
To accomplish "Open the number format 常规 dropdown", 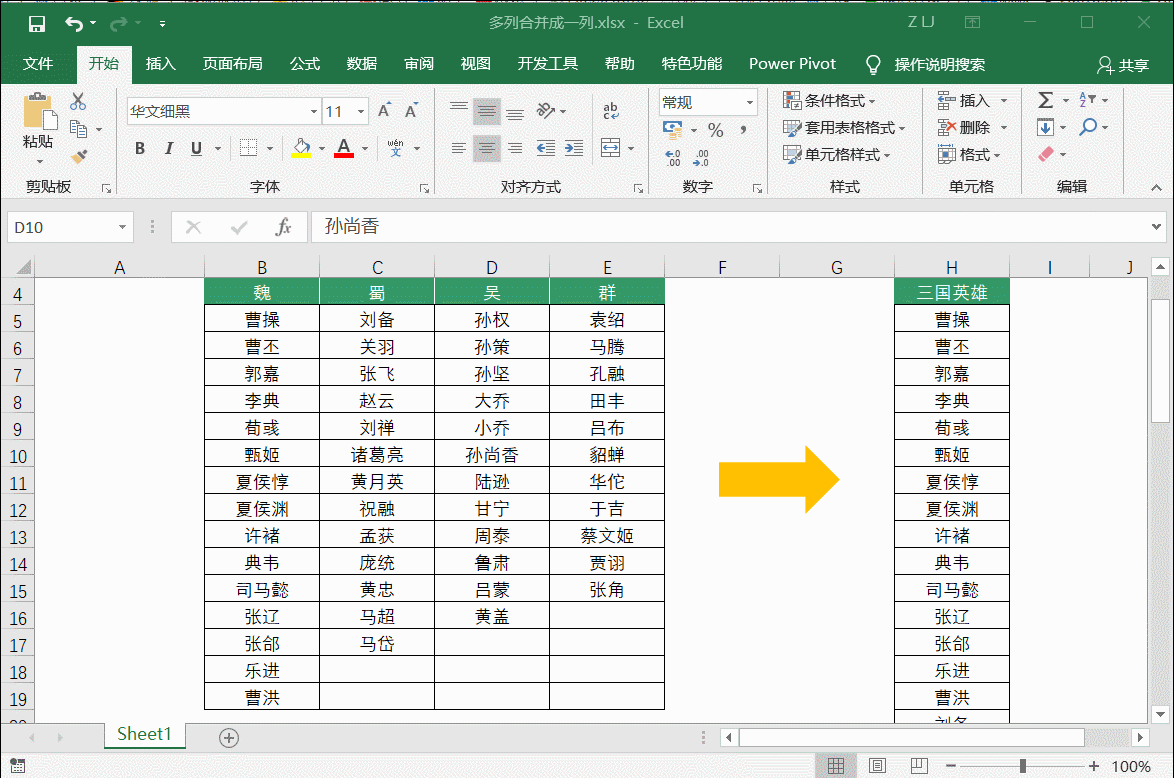I will tap(749, 102).
